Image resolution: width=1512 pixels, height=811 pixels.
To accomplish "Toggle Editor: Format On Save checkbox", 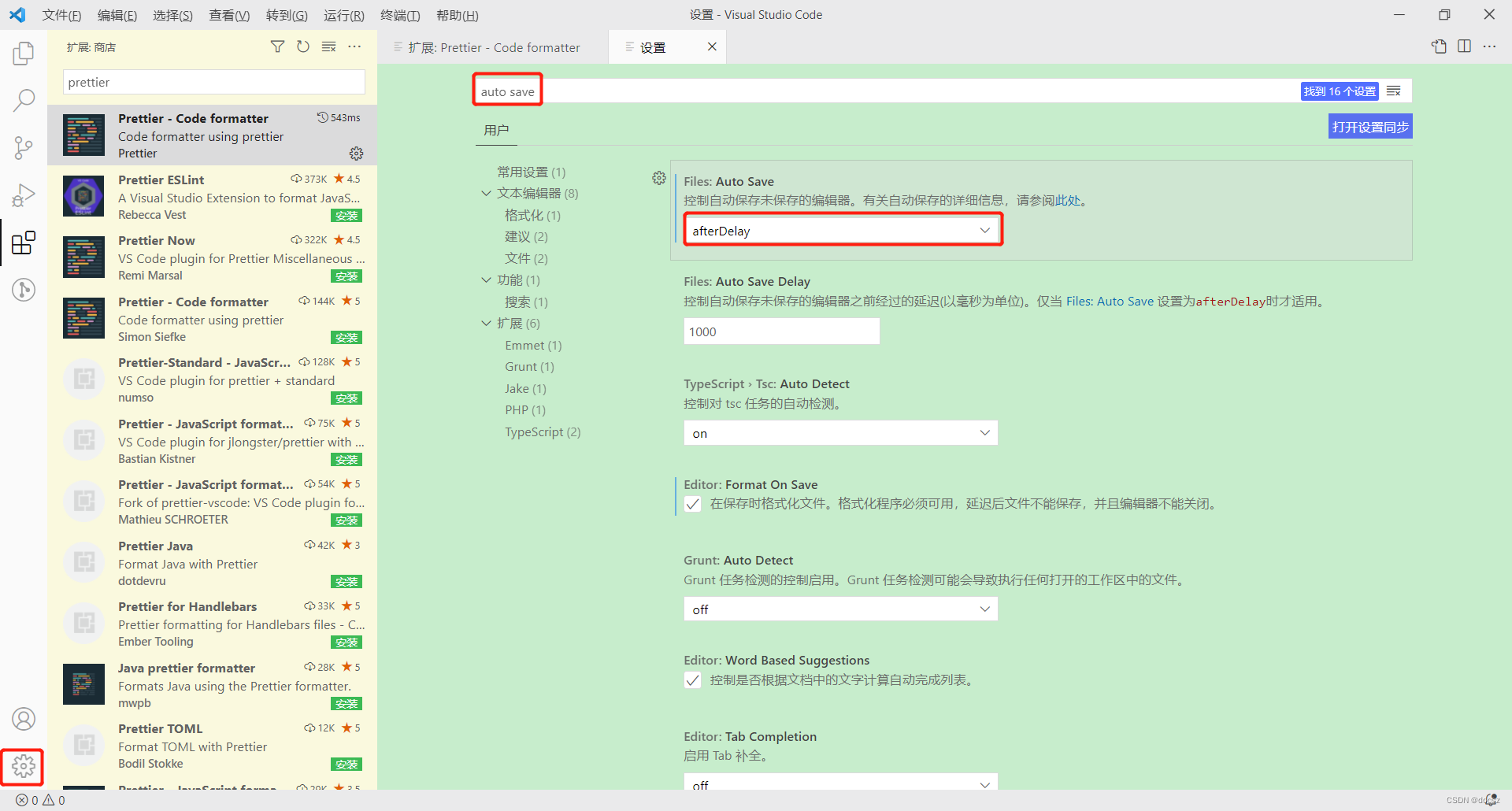I will pos(693,504).
